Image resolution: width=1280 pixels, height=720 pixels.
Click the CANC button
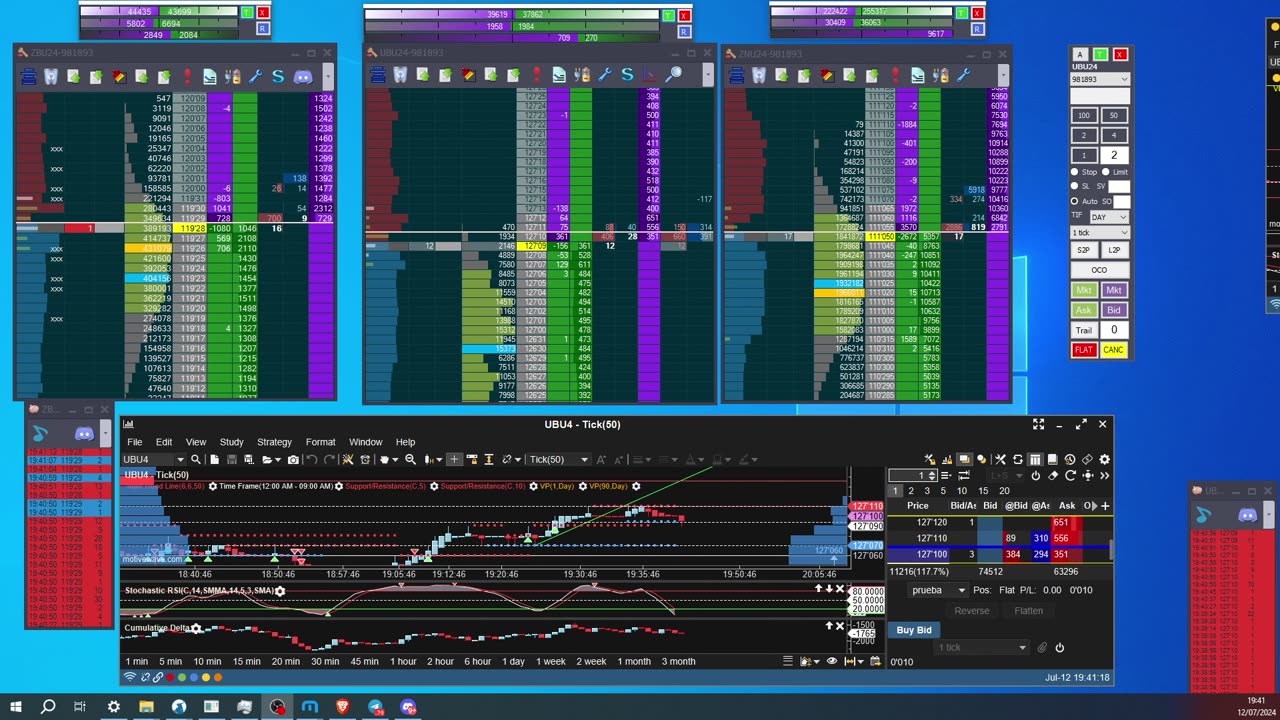1113,350
